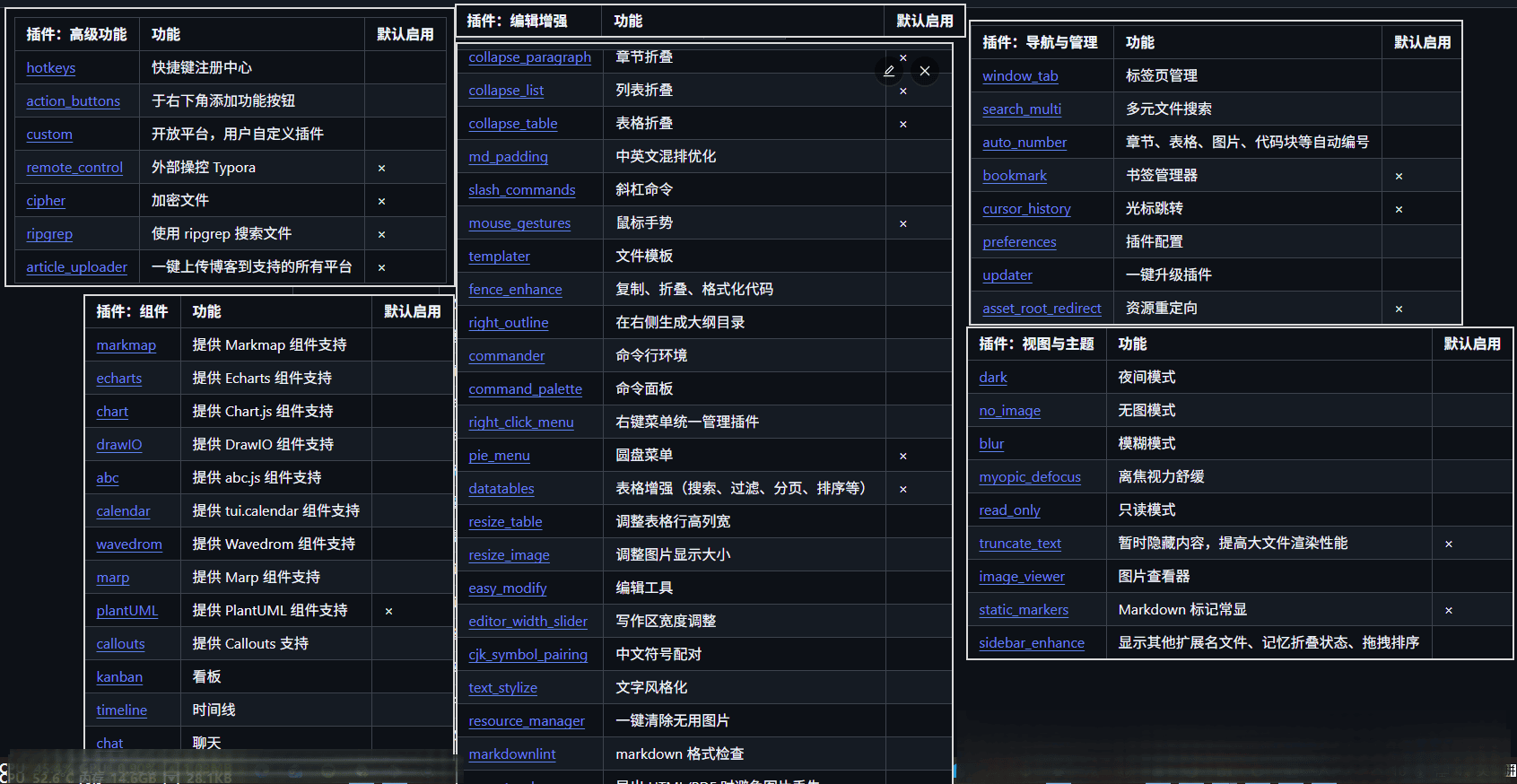Image resolution: width=1517 pixels, height=784 pixels.
Task: Open the abc component link
Action: [108, 478]
